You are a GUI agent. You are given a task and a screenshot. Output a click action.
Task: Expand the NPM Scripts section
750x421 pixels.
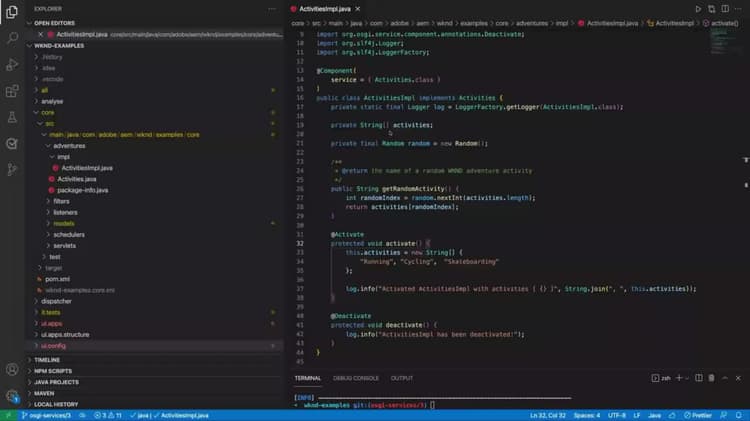tap(53, 371)
